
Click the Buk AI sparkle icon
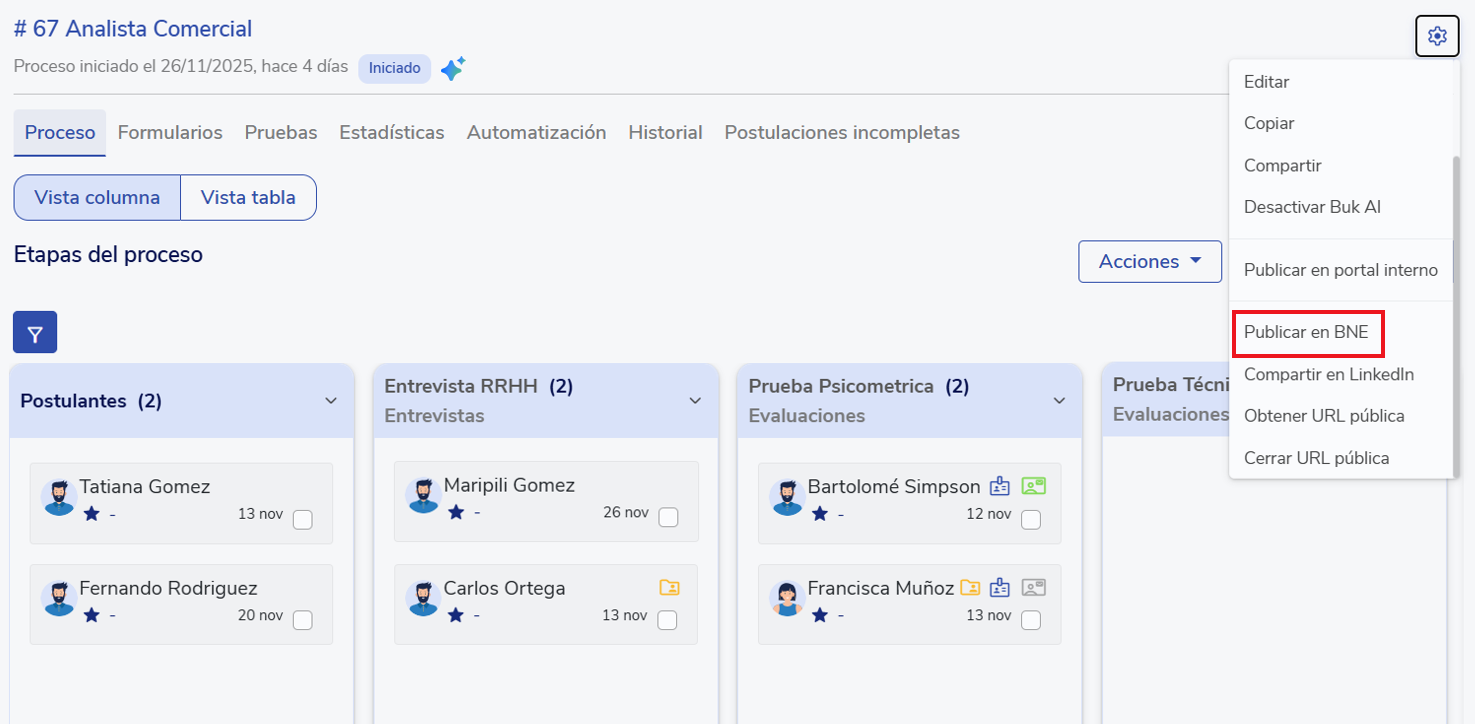click(453, 69)
